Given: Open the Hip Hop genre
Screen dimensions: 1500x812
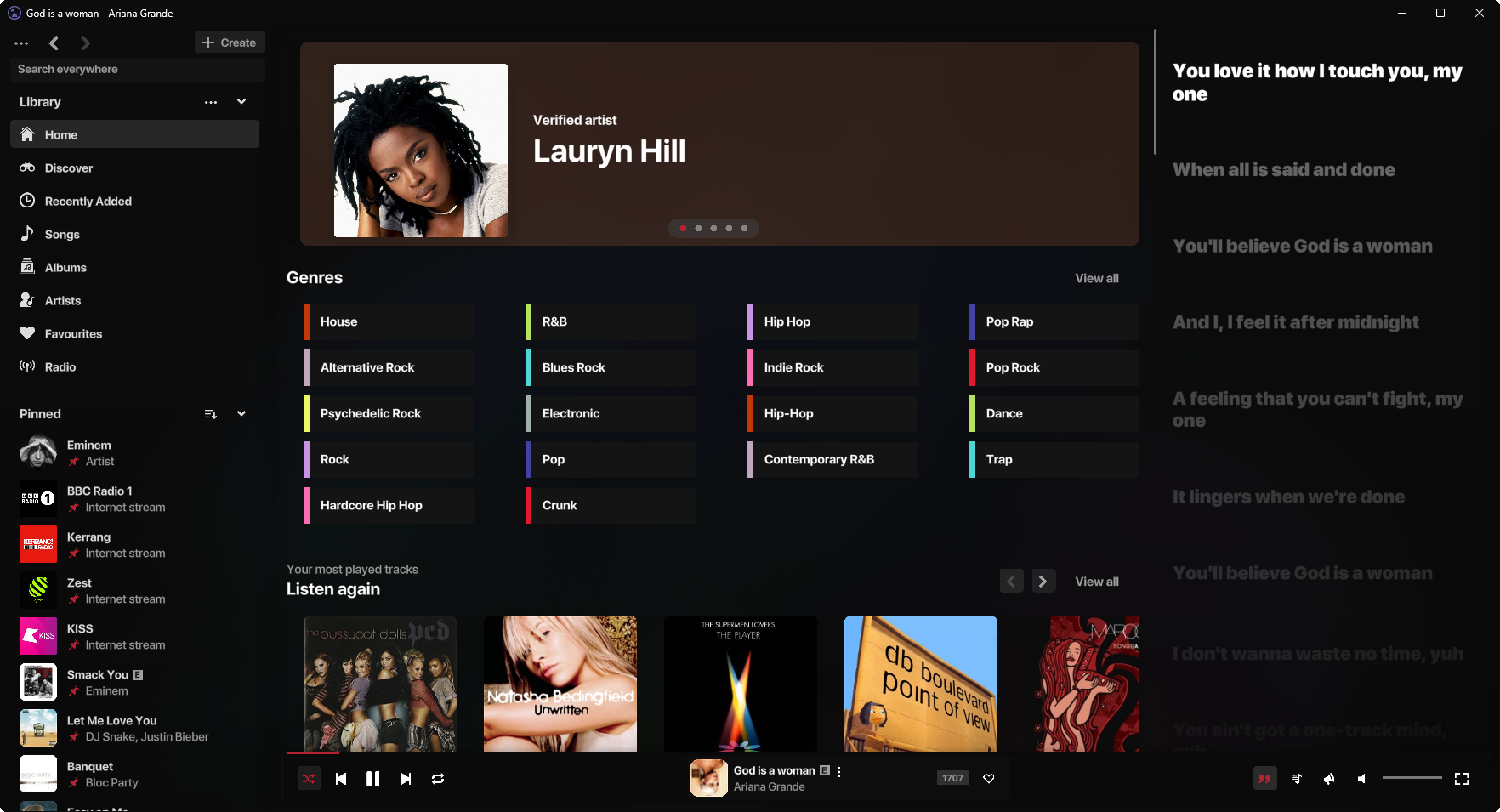Looking at the screenshot, I should pos(832,321).
